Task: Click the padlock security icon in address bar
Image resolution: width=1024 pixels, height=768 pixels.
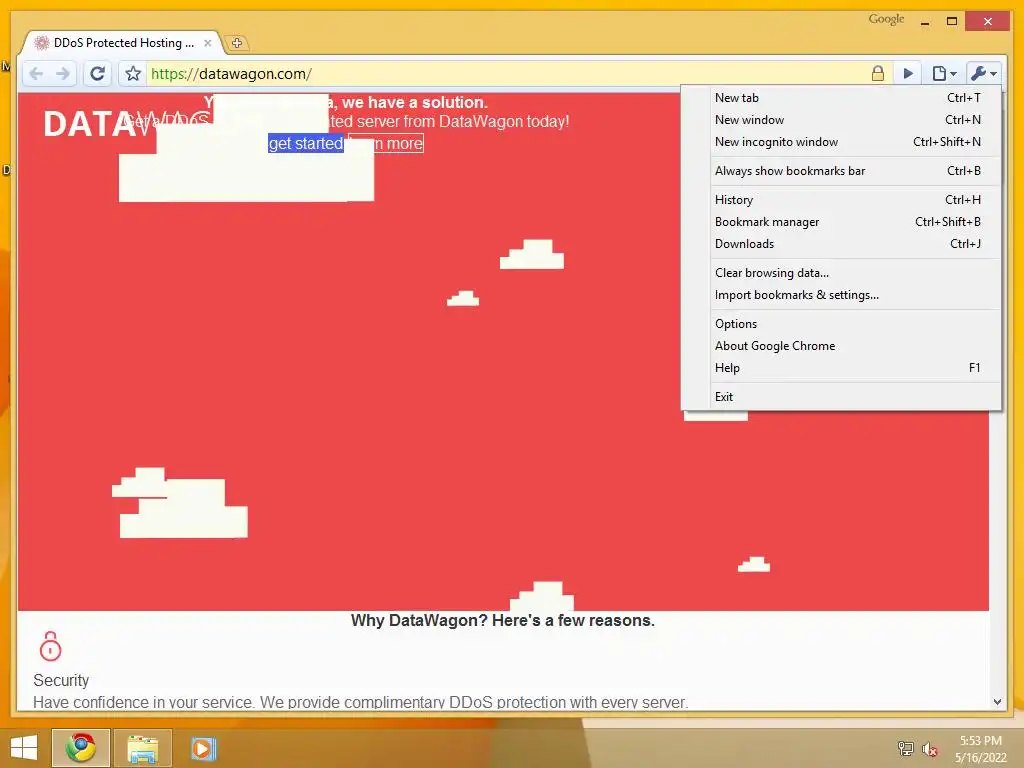Action: click(x=878, y=73)
